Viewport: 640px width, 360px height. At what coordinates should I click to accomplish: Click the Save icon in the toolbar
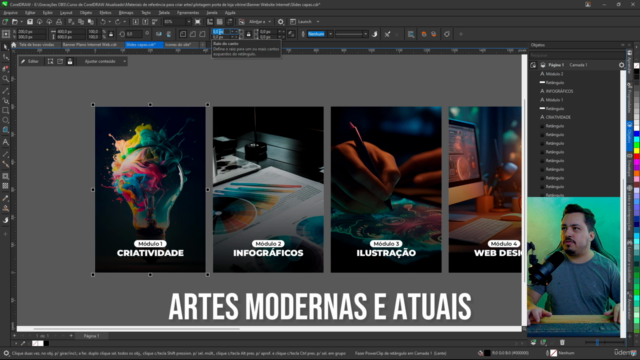click(30, 22)
